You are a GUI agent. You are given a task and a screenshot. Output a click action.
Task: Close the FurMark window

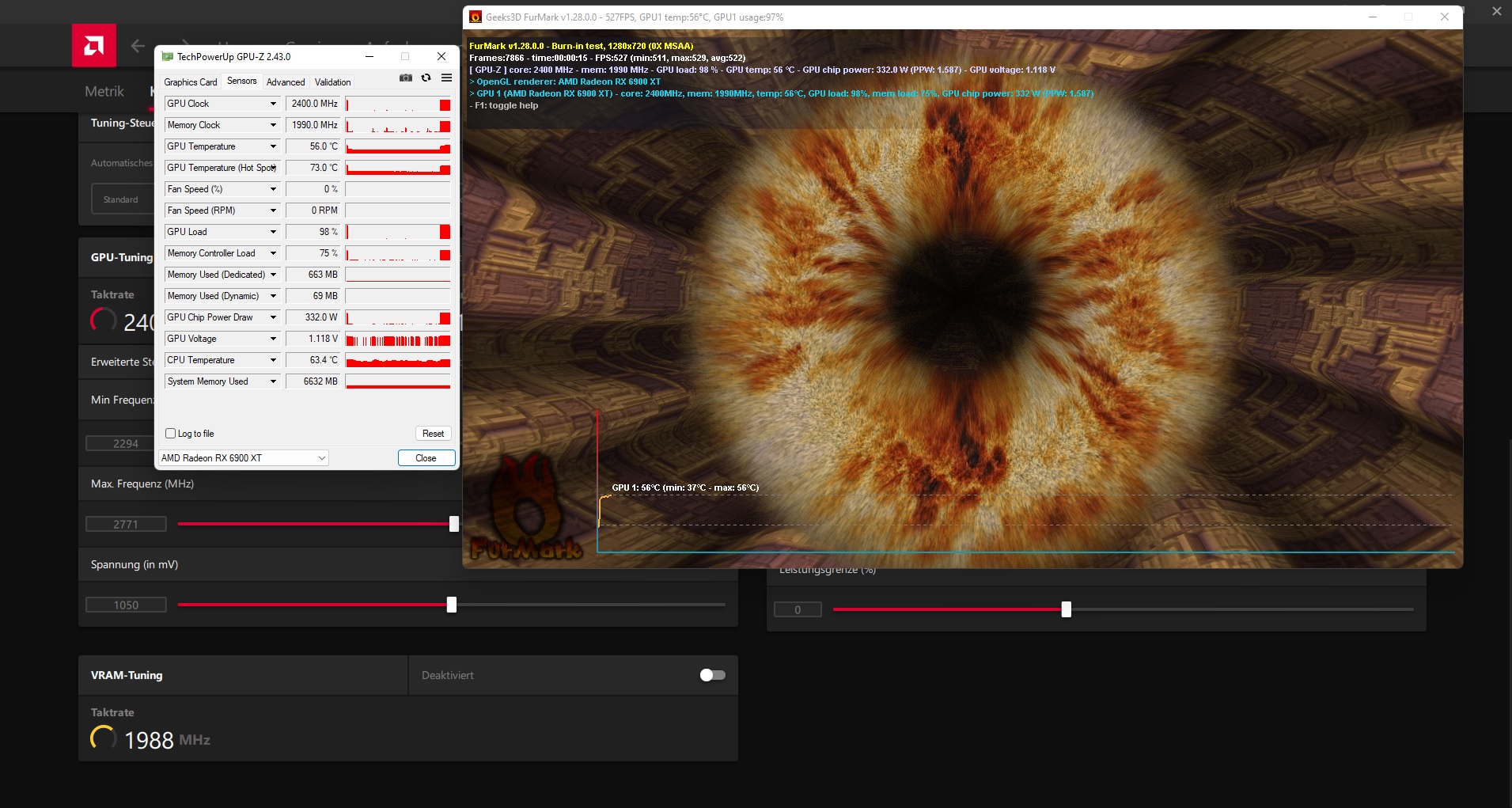(x=1445, y=17)
